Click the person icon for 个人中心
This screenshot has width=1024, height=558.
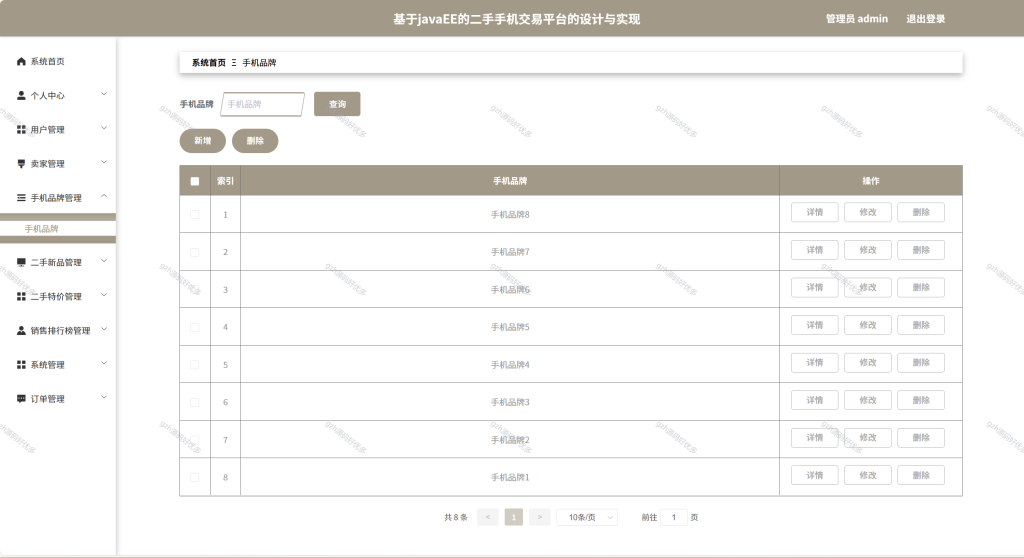[21, 95]
